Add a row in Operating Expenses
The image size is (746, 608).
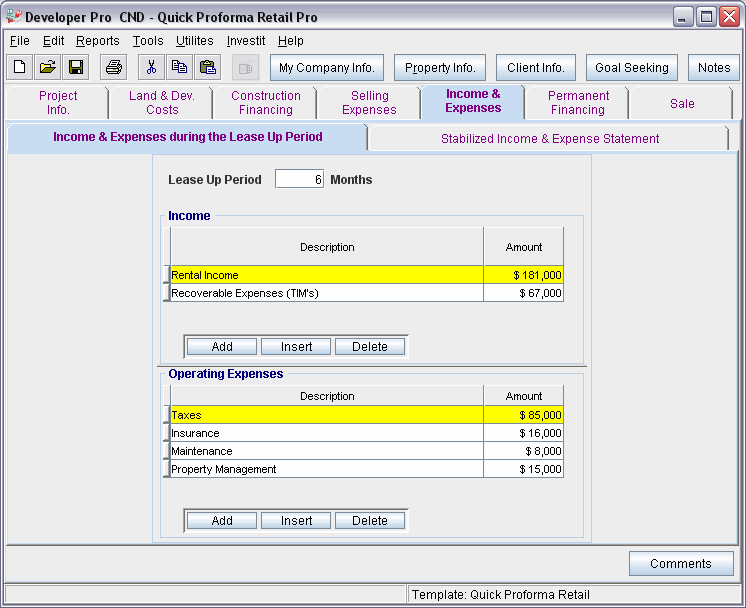coord(222,520)
